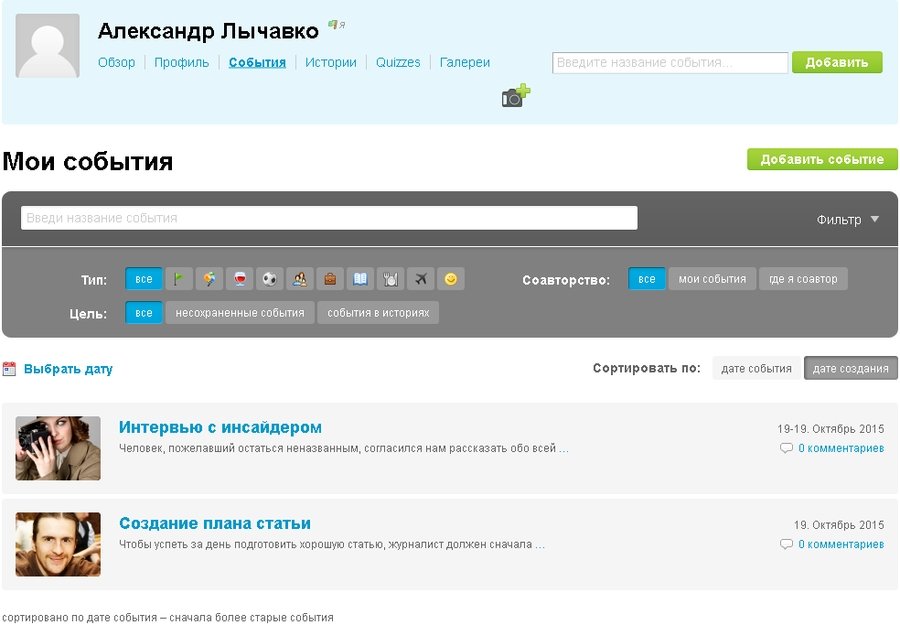Open the Quizzes tab
The height and width of the screenshot is (625, 900).
pyautogui.click(x=398, y=62)
